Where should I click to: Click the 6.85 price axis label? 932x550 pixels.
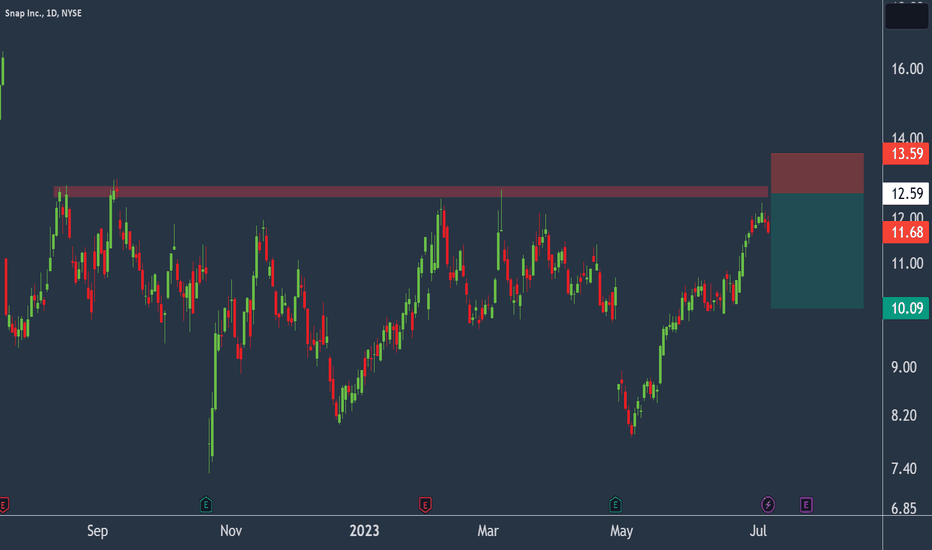pos(903,508)
